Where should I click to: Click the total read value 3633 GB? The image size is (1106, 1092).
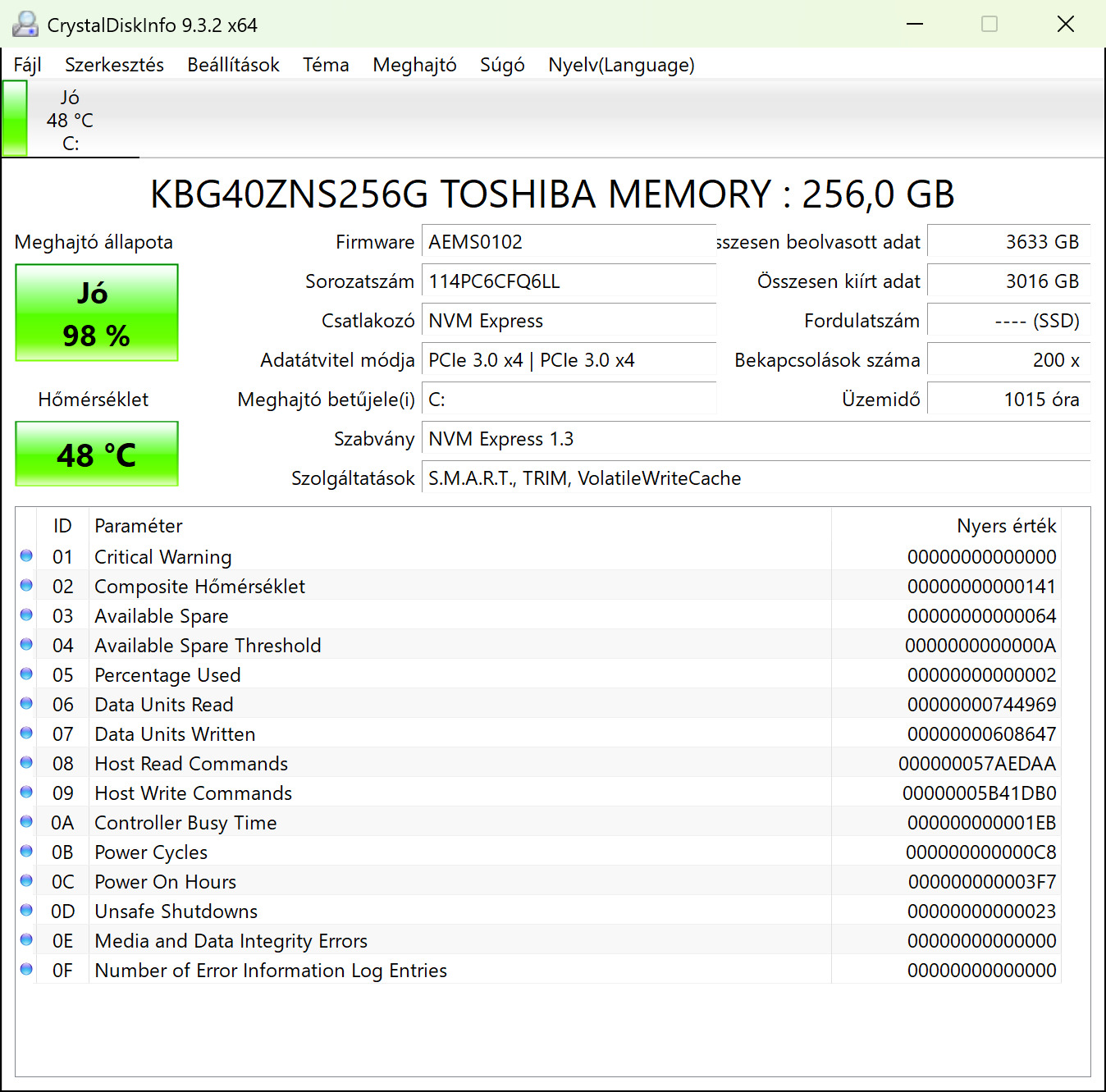pos(1008,242)
